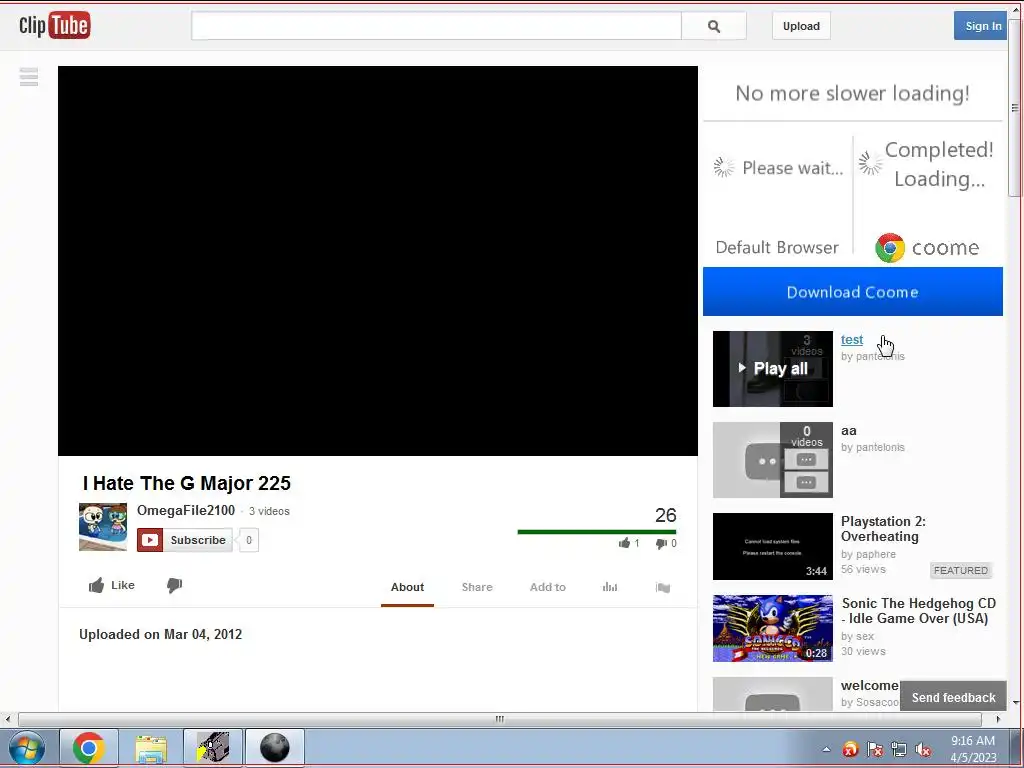Open Playstation 2: Overheating thumbnail
Viewport: 1024px width, 768px height.
click(773, 547)
